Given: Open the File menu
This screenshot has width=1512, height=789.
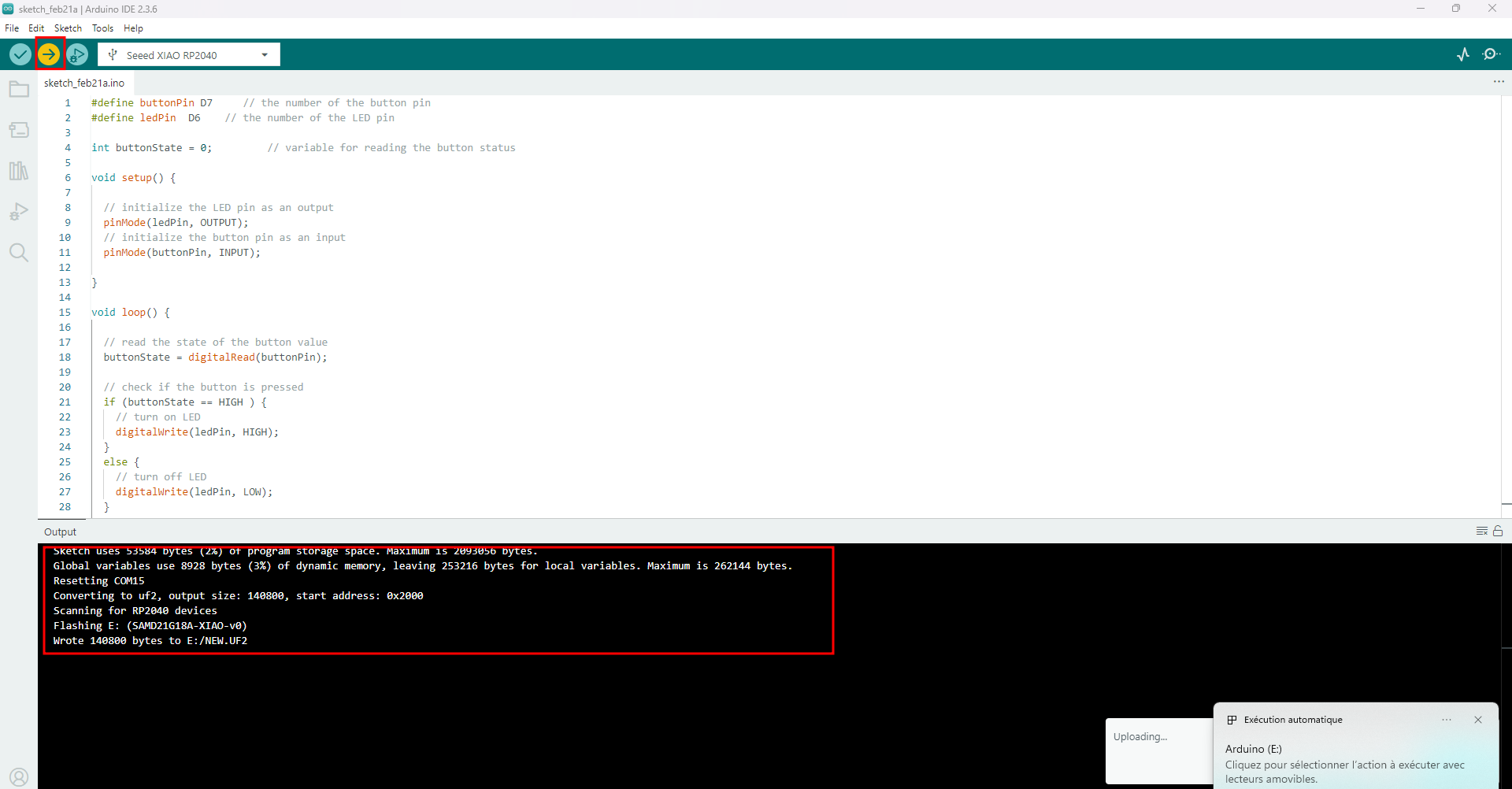Looking at the screenshot, I should coord(12,28).
